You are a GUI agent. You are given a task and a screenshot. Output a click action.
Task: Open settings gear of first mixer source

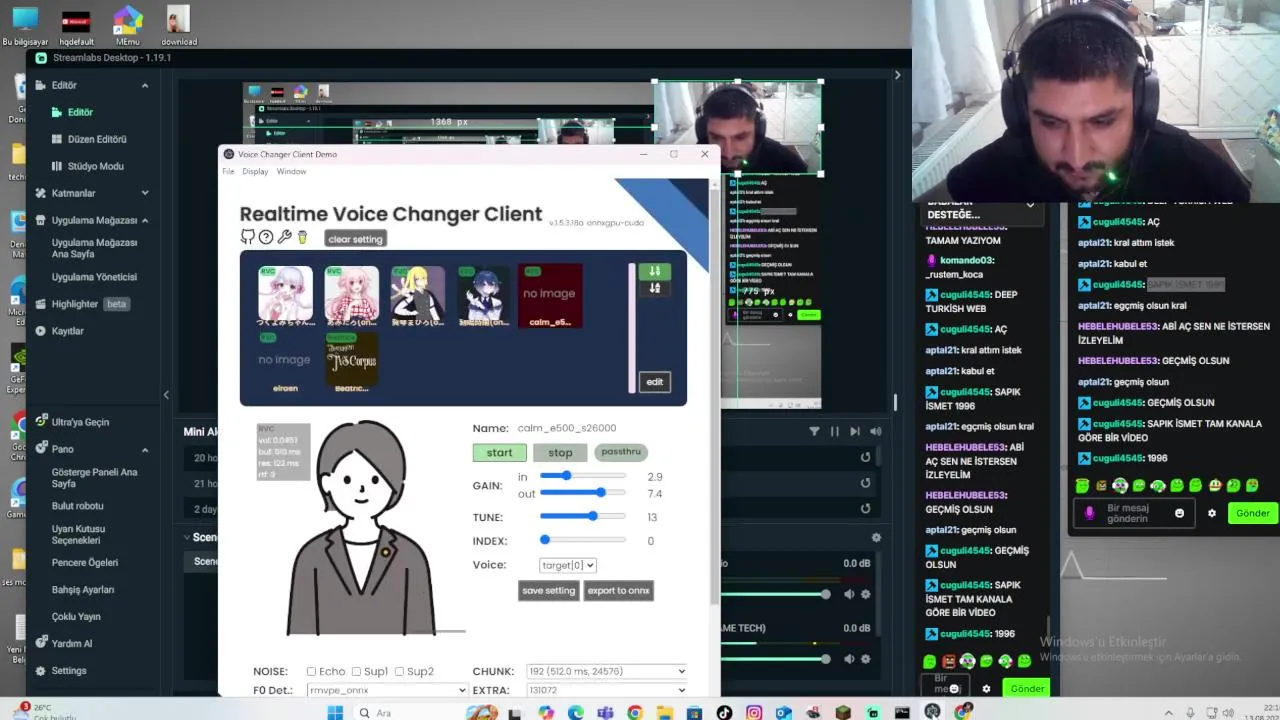click(866, 594)
